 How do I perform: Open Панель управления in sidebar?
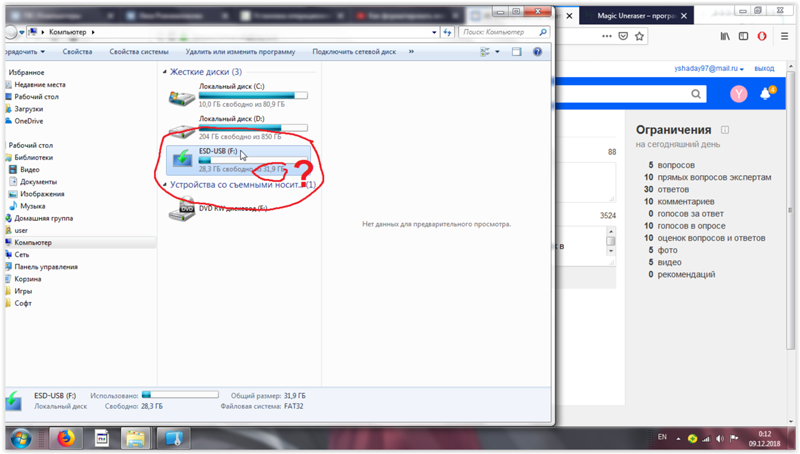pyautogui.click(x=46, y=267)
